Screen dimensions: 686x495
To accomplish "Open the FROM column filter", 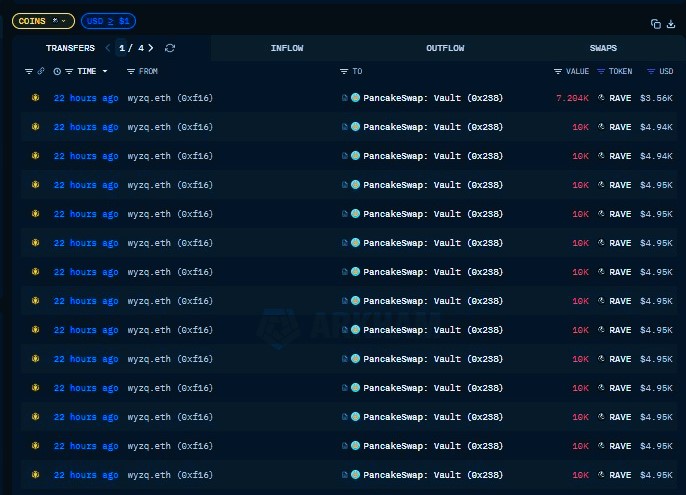I will 130,71.
